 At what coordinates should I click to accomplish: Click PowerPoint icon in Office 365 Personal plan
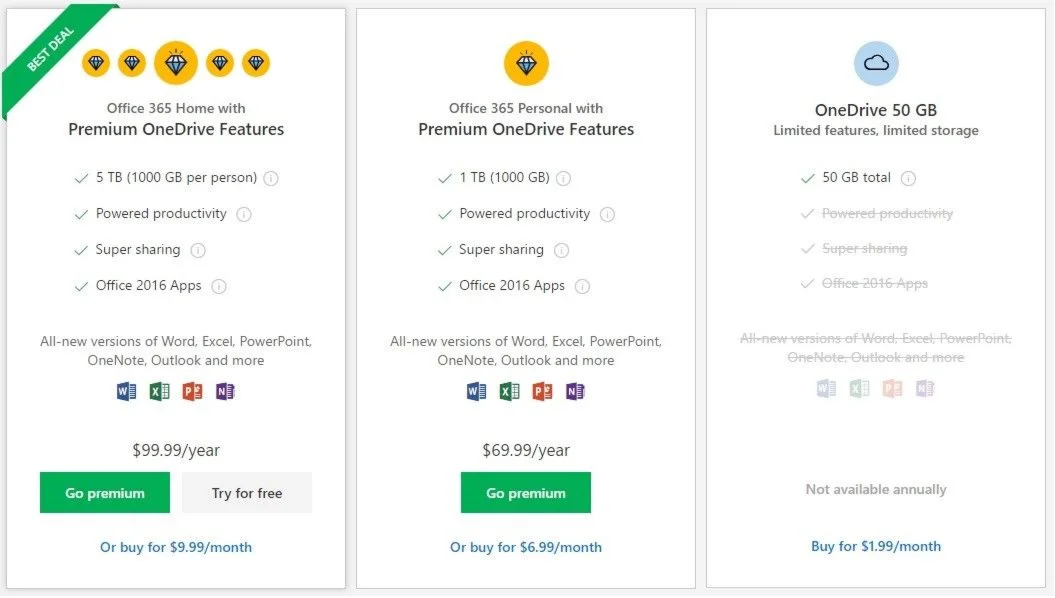[x=542, y=391]
